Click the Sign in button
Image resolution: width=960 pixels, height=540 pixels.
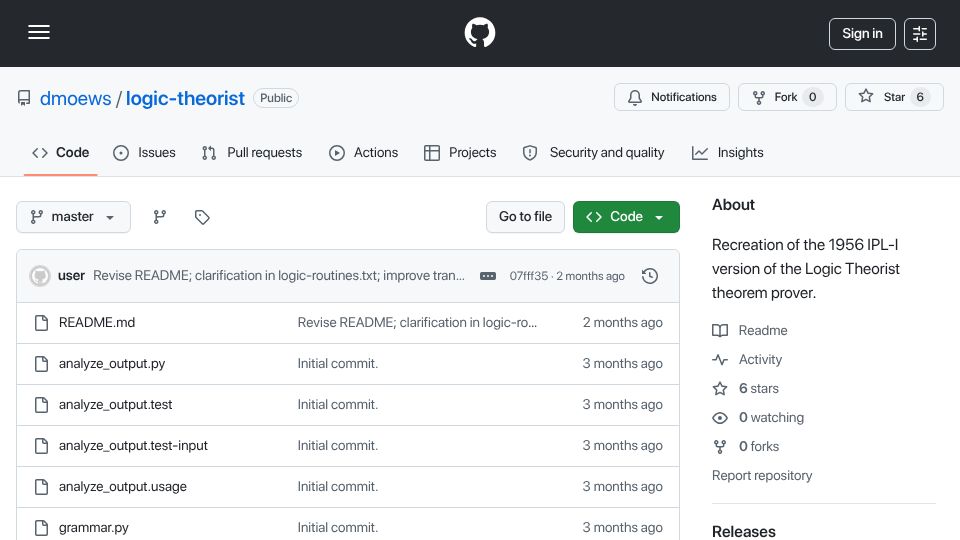(x=862, y=34)
